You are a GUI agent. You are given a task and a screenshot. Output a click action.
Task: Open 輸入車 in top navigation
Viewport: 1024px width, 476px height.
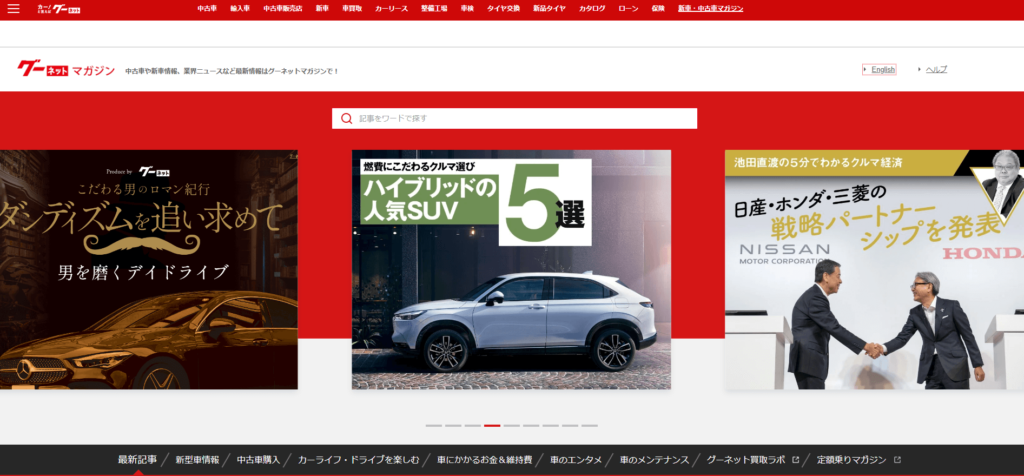(240, 8)
